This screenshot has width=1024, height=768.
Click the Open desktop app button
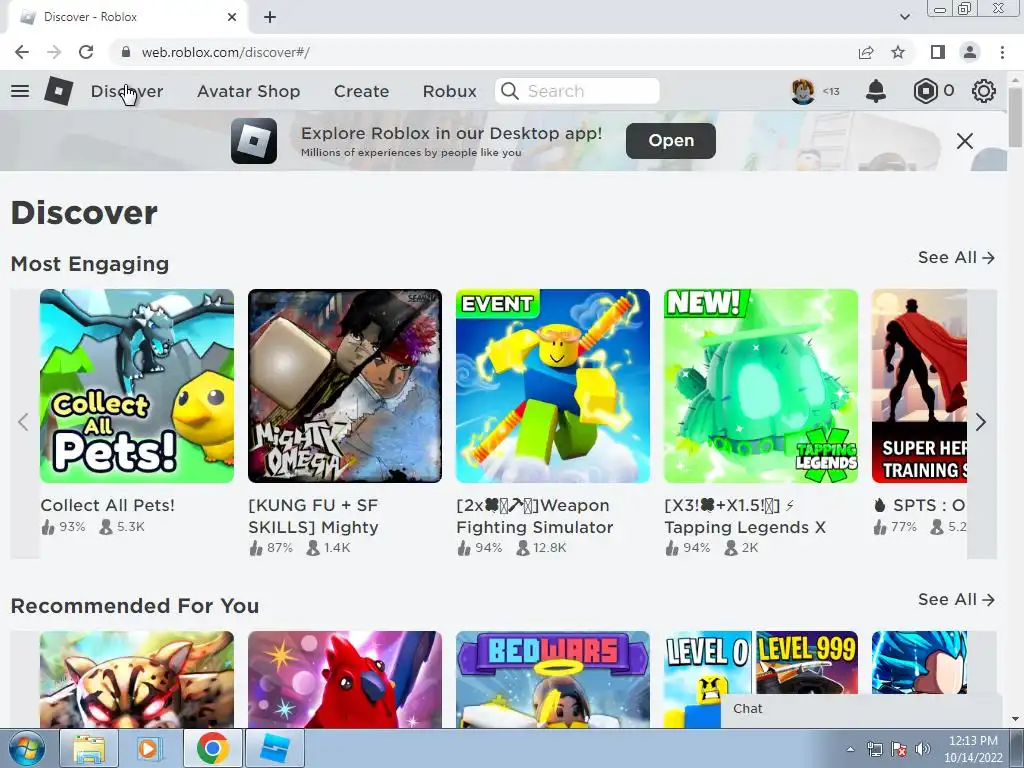[671, 140]
